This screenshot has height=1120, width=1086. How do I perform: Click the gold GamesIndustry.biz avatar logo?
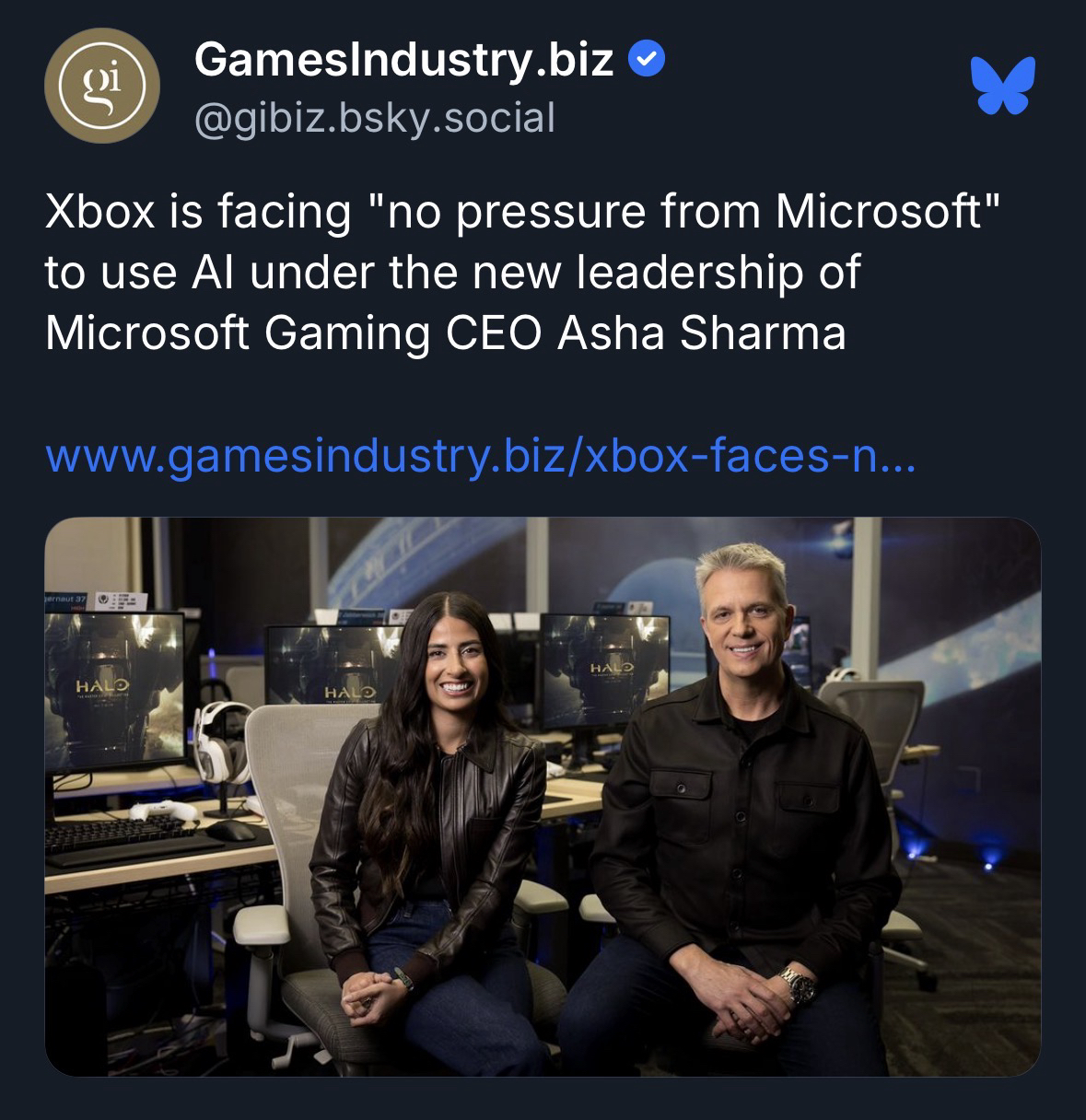101,86
